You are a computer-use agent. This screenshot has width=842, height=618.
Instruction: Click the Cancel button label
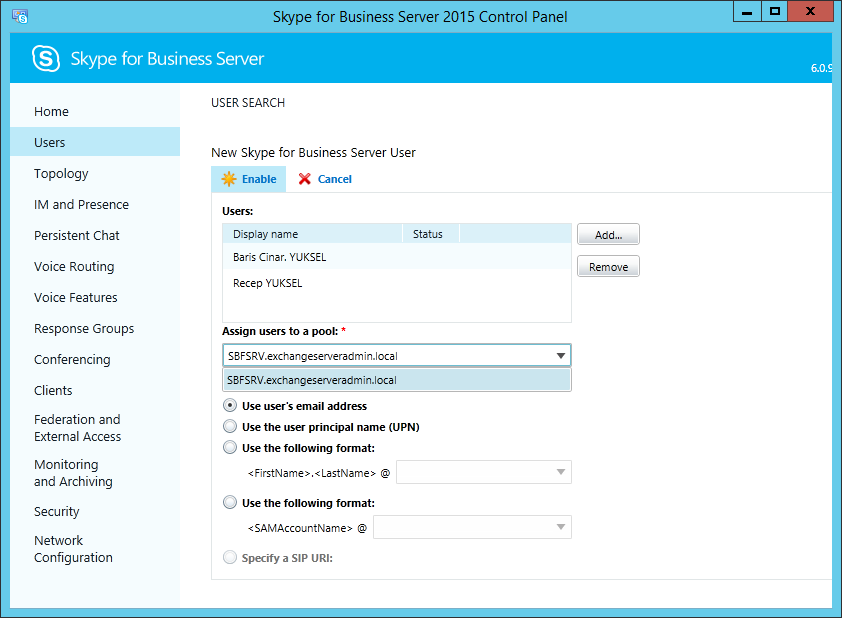pos(335,179)
